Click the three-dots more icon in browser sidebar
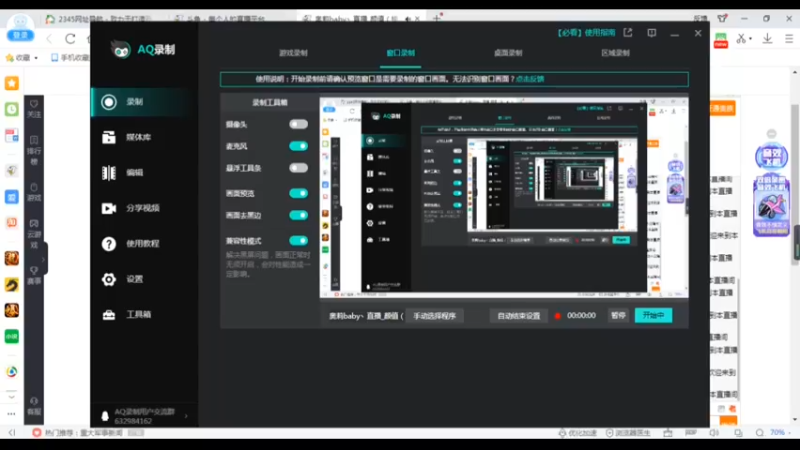The height and width of the screenshot is (450, 800). pos(11,414)
